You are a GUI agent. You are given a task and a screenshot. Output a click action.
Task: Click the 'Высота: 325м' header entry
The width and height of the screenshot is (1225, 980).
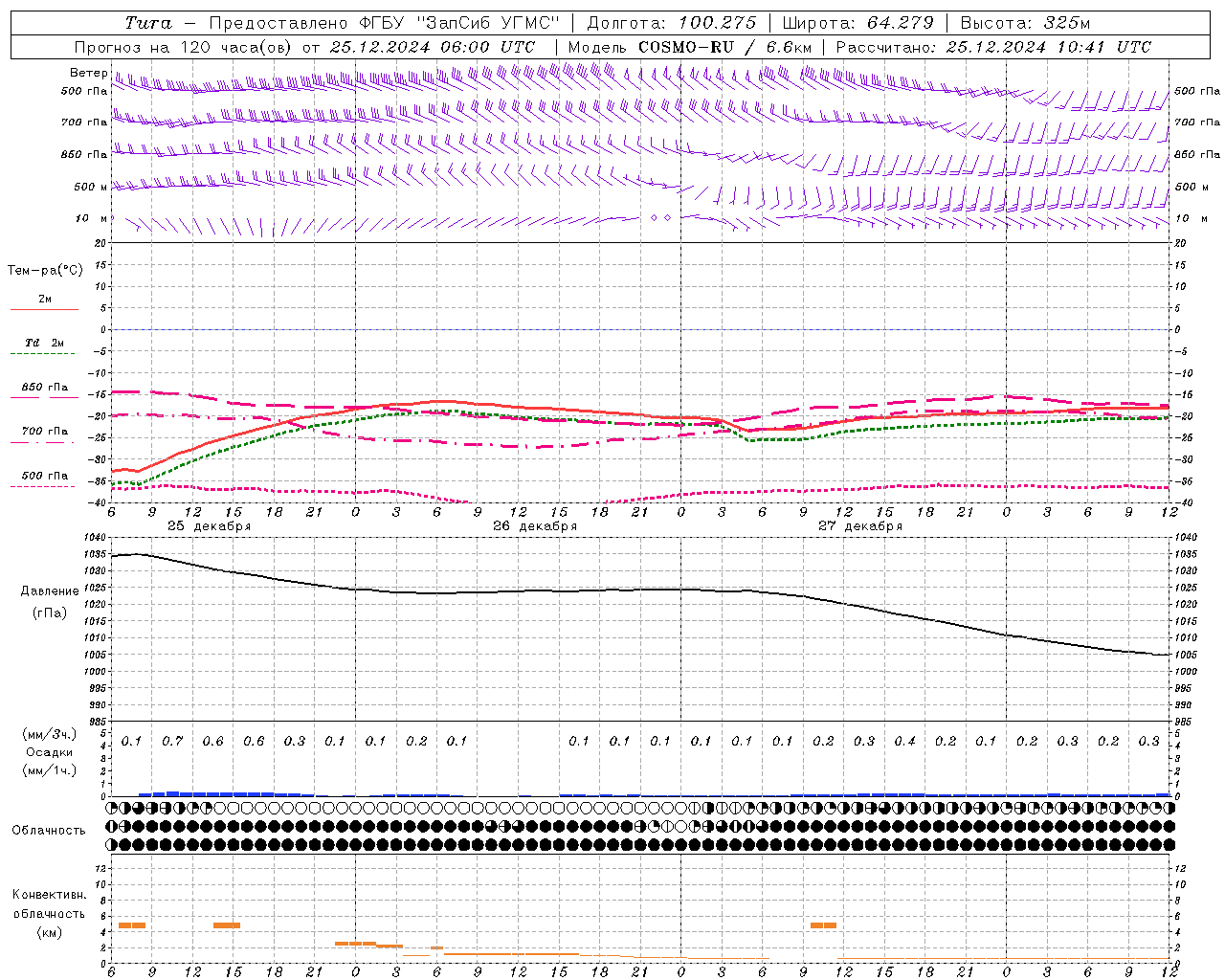tap(1025, 23)
